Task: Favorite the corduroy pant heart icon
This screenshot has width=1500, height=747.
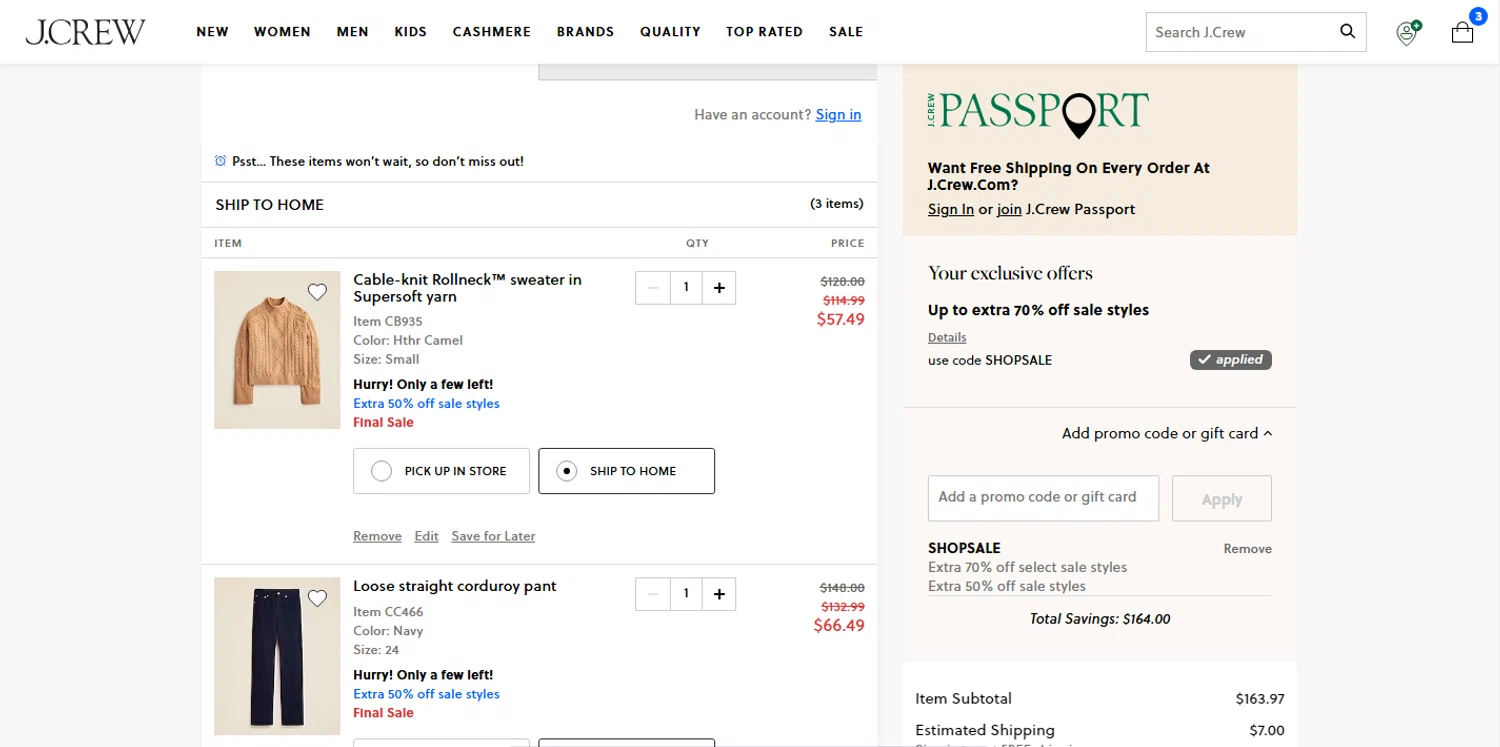Action: (317, 598)
